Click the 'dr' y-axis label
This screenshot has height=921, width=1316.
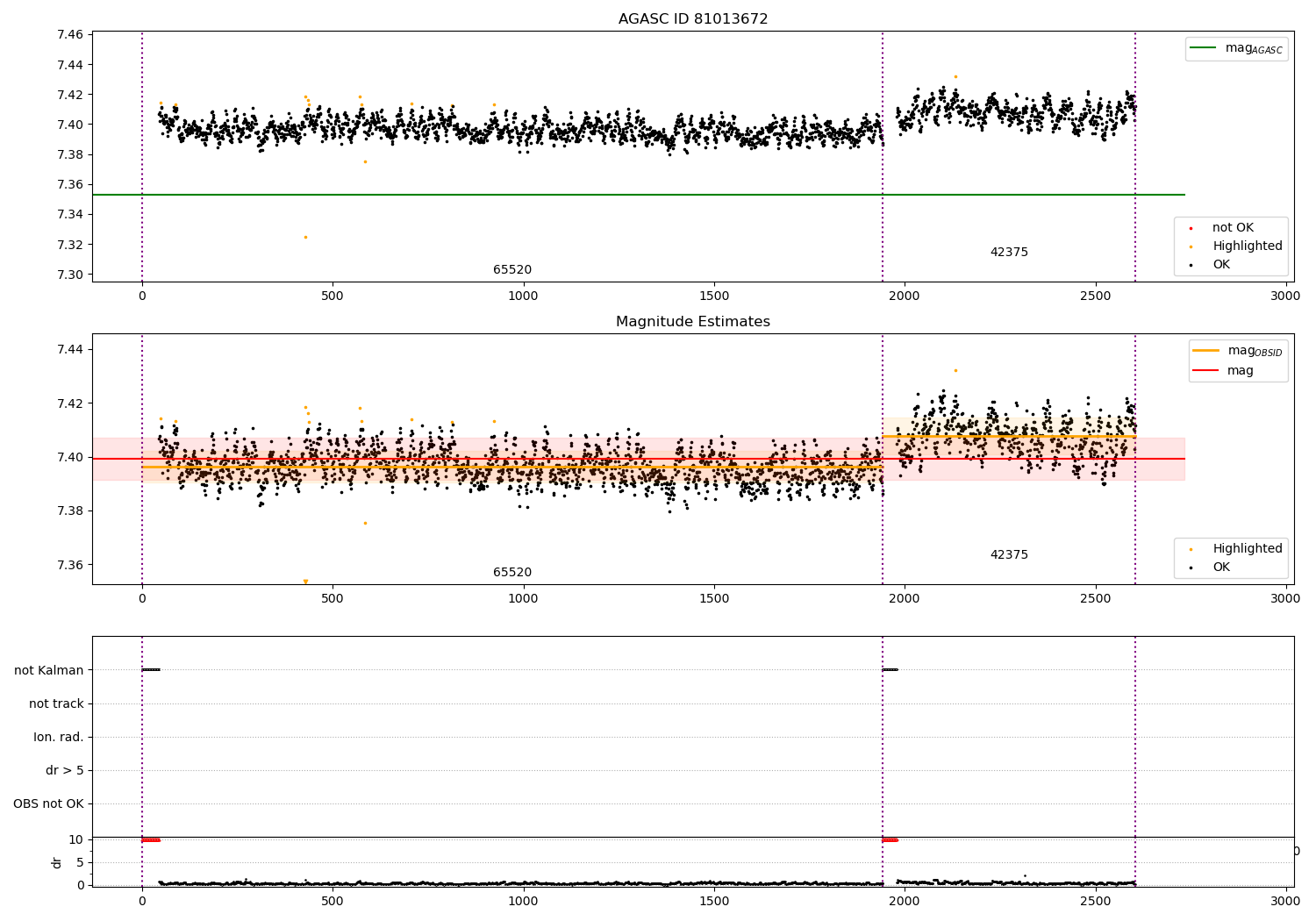pos(57,862)
